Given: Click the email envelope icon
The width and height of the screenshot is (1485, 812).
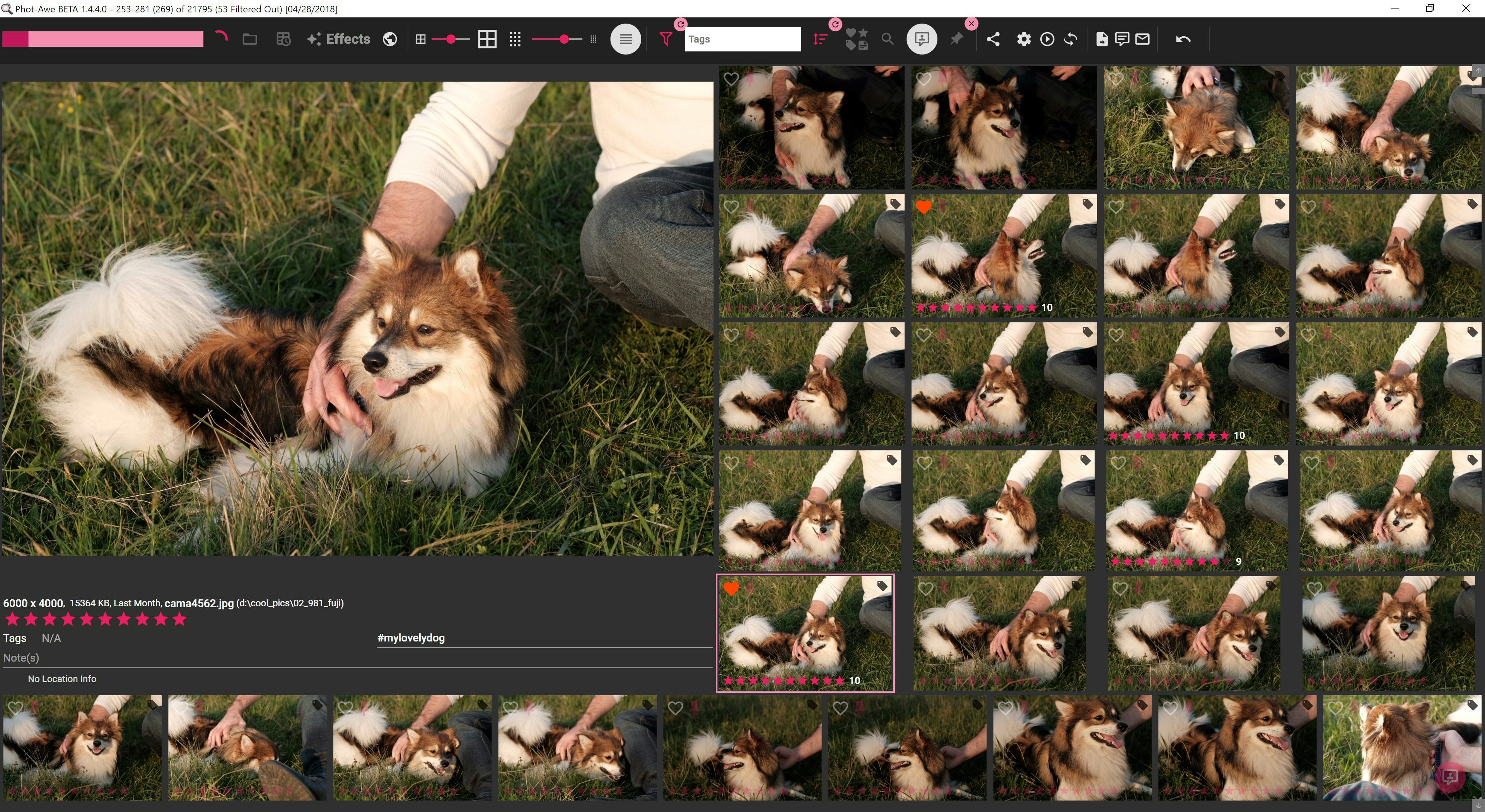Looking at the screenshot, I should point(1143,39).
